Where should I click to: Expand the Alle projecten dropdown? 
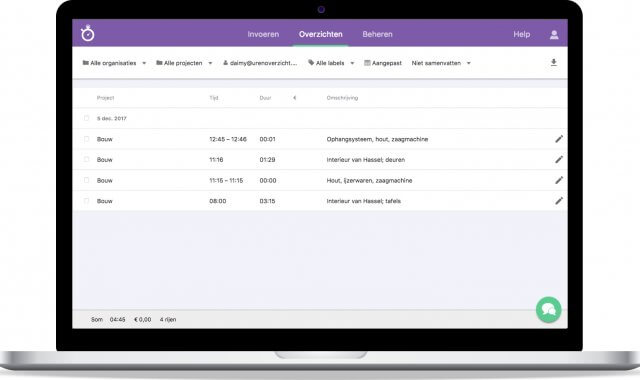tap(184, 63)
